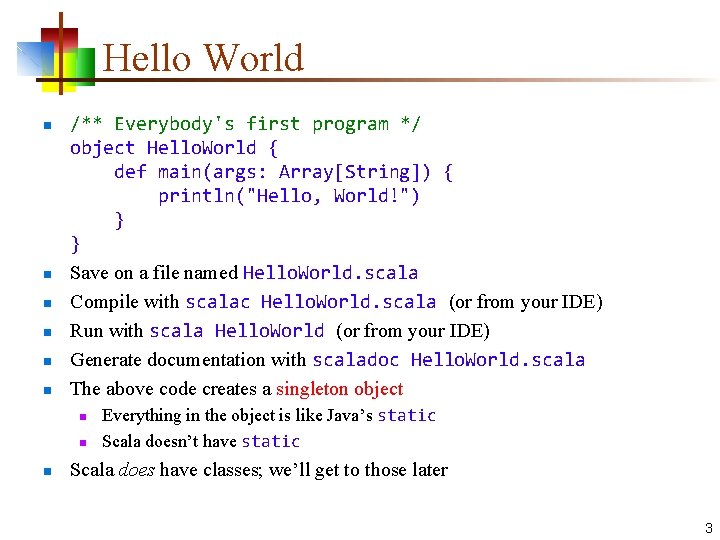720x540 pixels.
Task: Click the 'scaladoc HelloWorld.scala' command
Action: 449,360
